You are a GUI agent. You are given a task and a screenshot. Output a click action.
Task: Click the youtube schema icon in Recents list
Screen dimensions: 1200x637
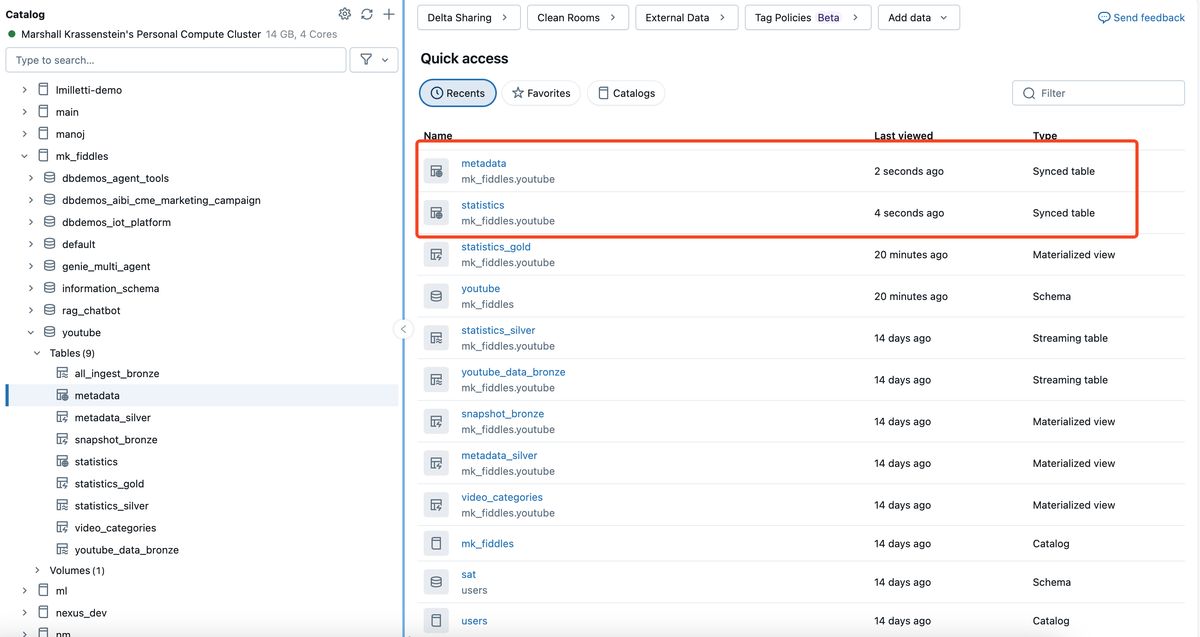(x=436, y=296)
